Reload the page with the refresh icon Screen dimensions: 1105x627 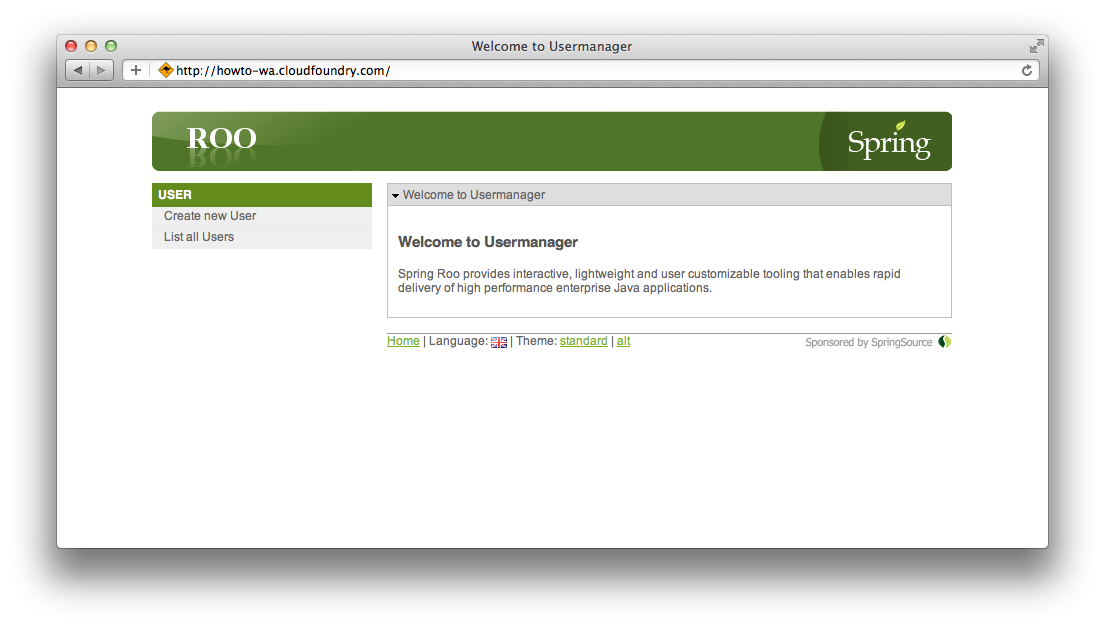pyautogui.click(x=1027, y=70)
